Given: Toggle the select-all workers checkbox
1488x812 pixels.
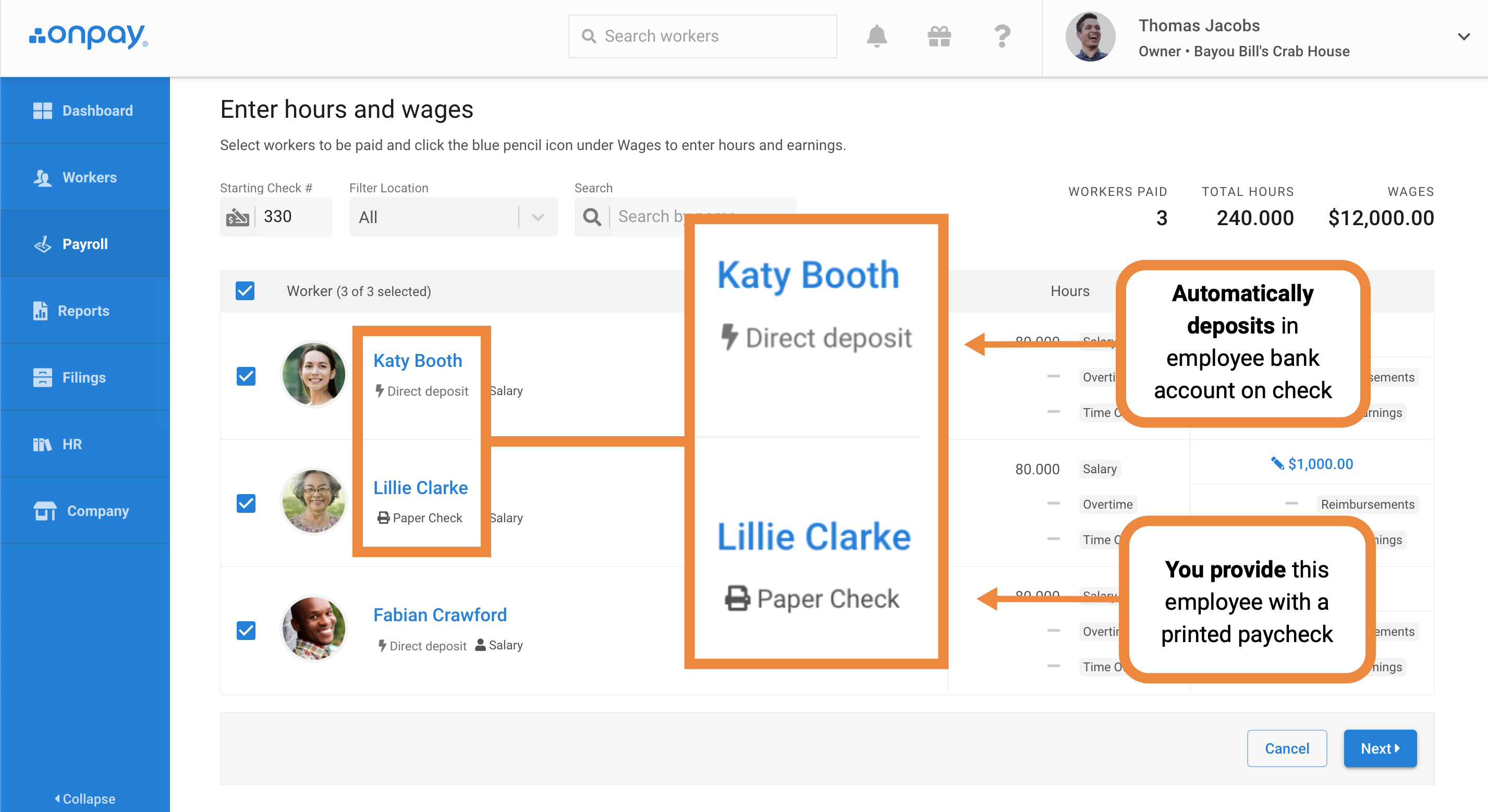Looking at the screenshot, I should [245, 290].
